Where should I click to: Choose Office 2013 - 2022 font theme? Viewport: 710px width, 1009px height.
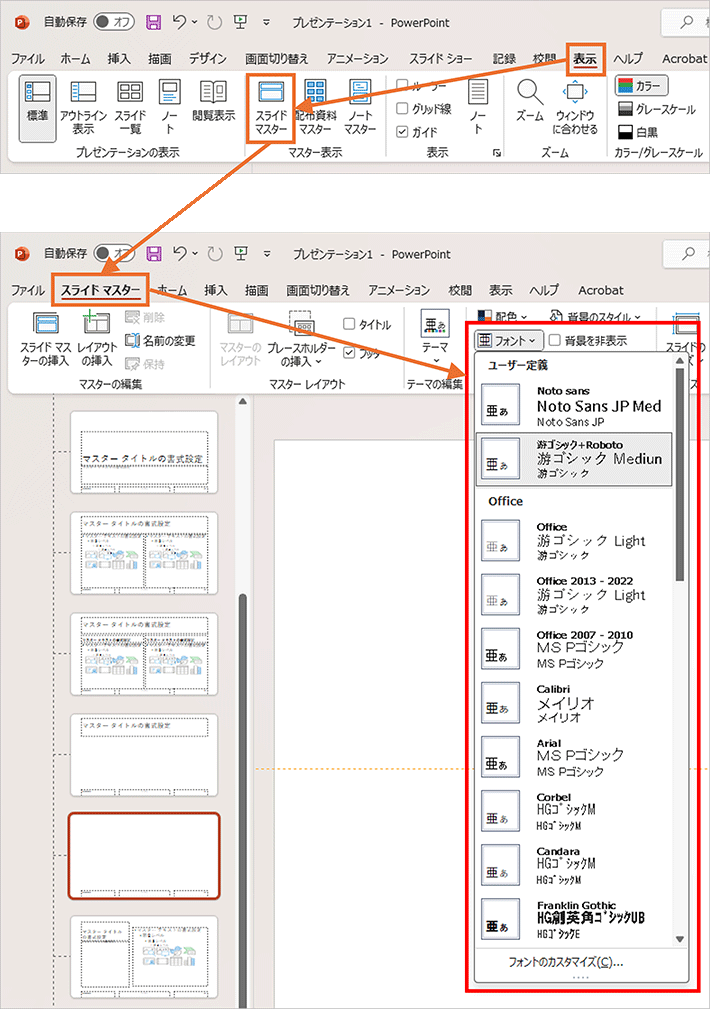576,595
